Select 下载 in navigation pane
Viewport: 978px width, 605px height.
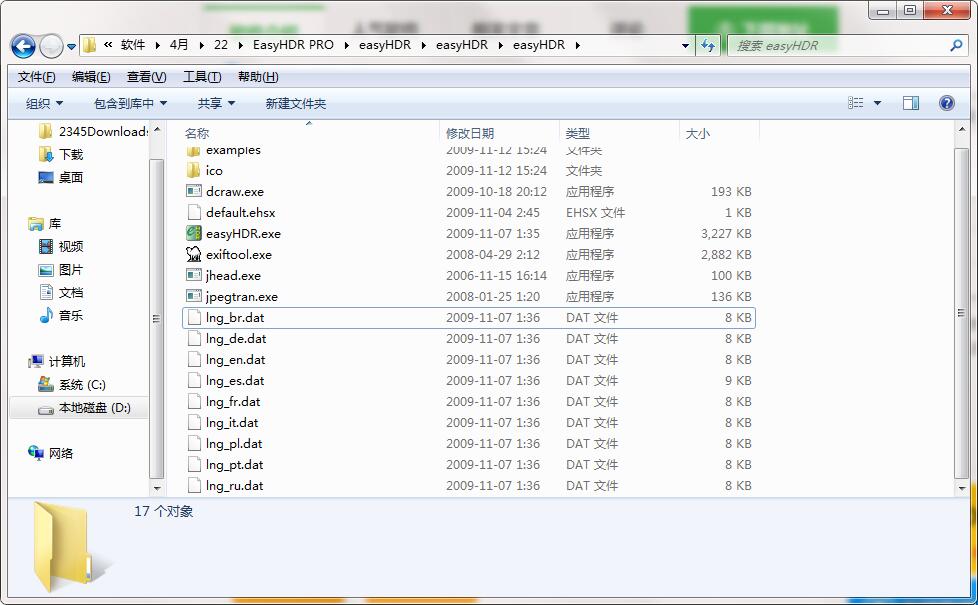pyautogui.click(x=61, y=154)
